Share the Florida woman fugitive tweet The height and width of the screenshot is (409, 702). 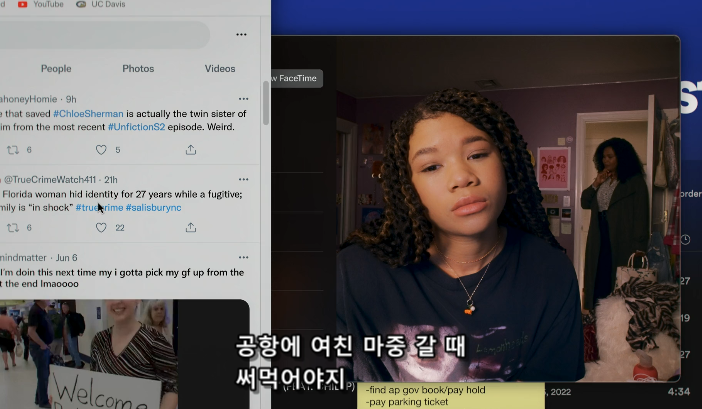(191, 228)
